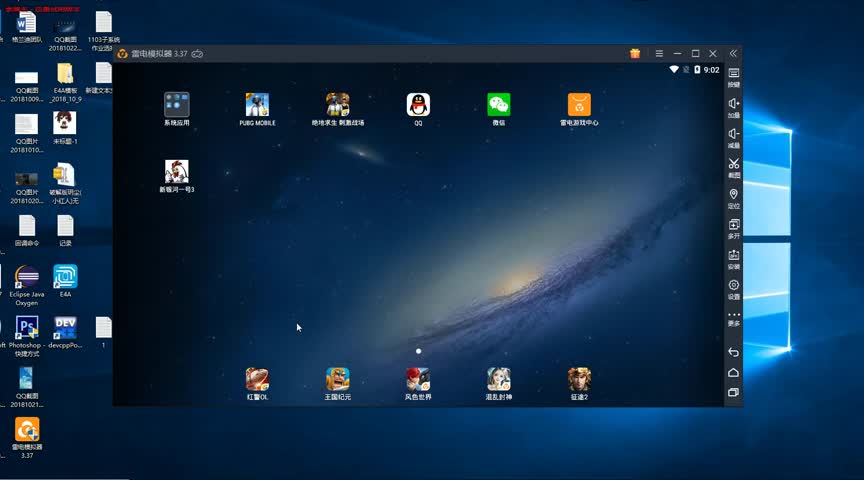Launch the 王国纪元 game
Image resolution: width=864 pixels, height=480 pixels.
point(337,379)
